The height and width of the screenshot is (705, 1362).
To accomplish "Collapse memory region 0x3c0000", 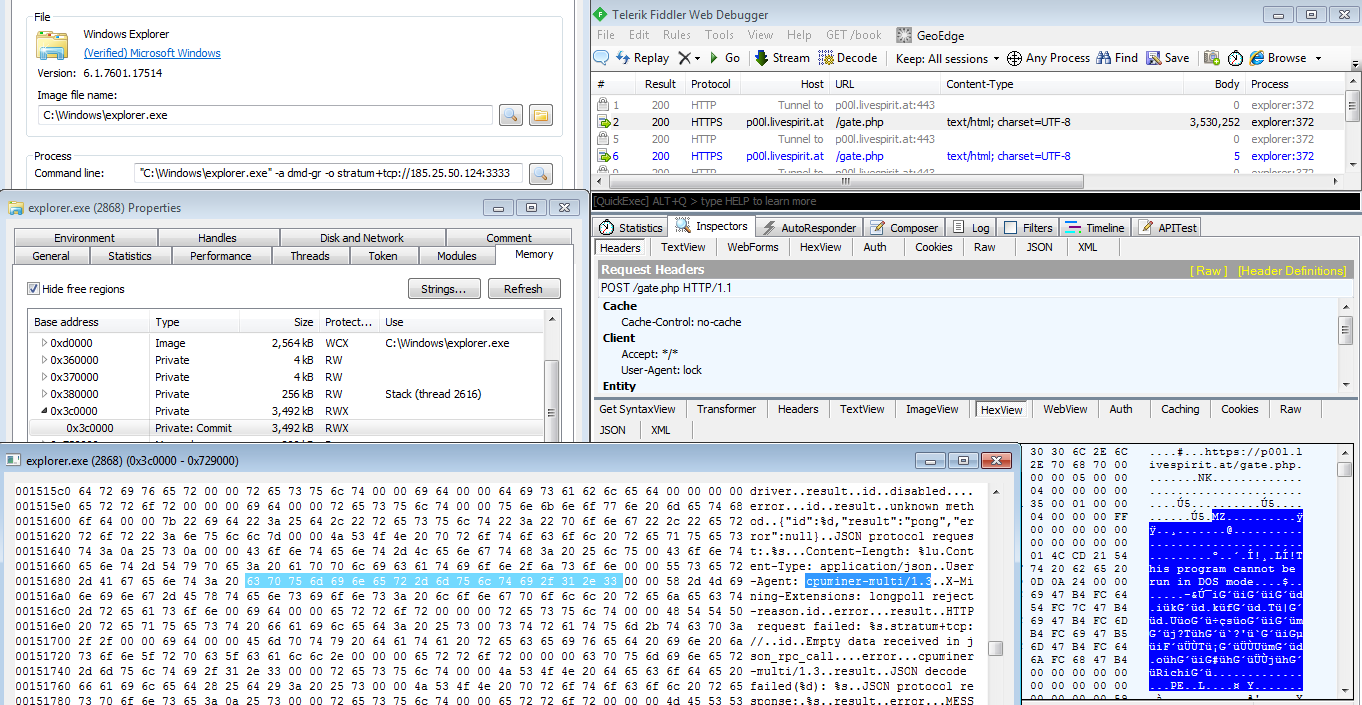I will tap(43, 411).
